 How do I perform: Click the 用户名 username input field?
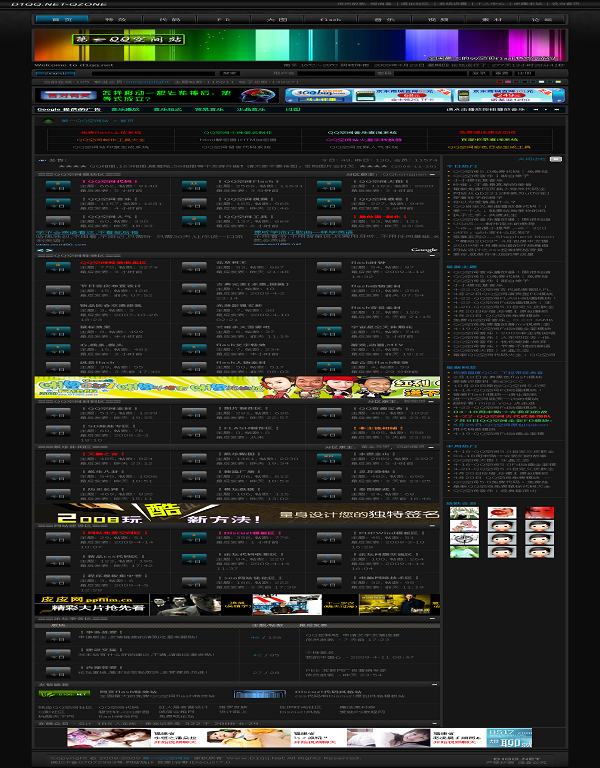(x=335, y=73)
